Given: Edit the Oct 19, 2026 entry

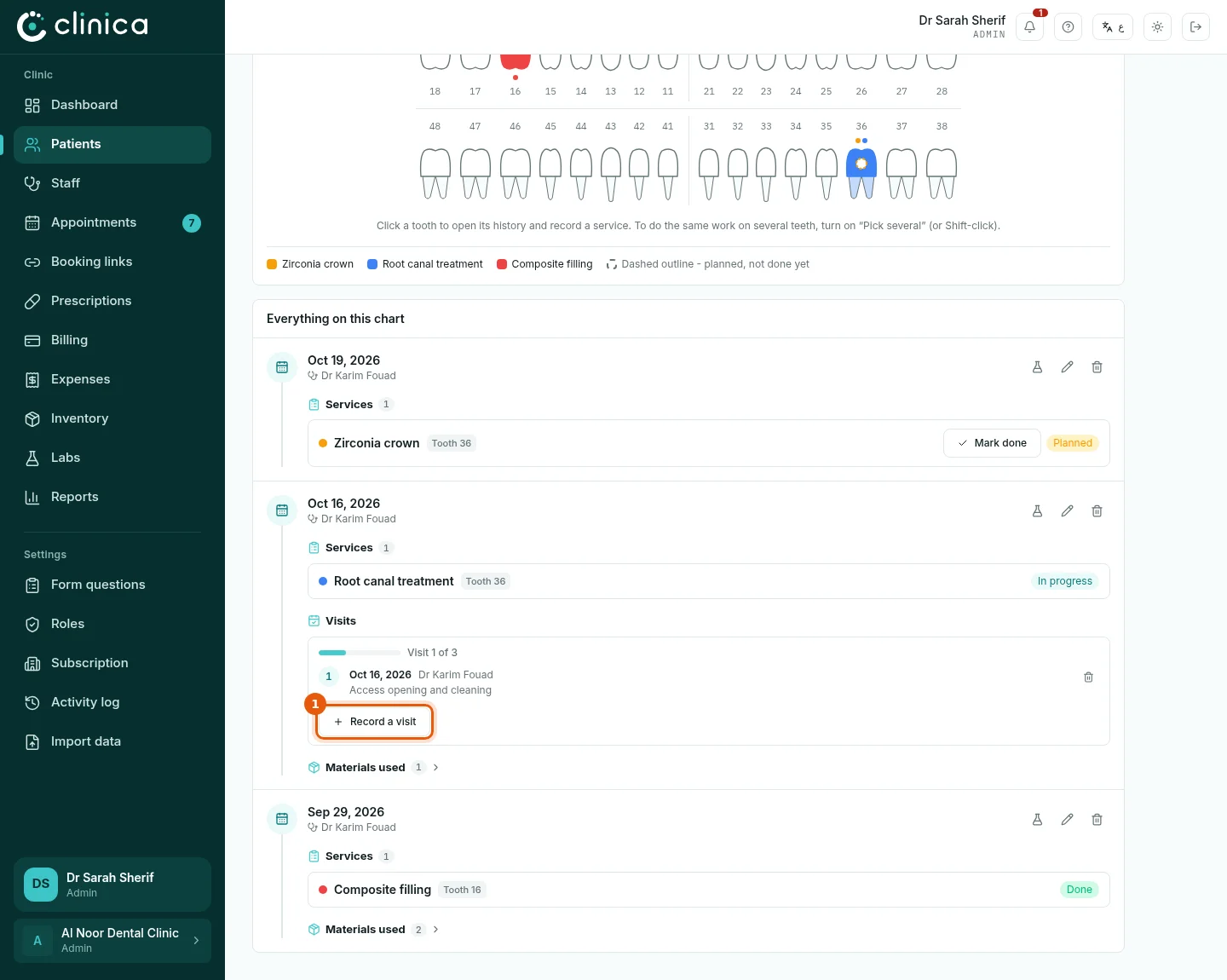Looking at the screenshot, I should point(1067,367).
